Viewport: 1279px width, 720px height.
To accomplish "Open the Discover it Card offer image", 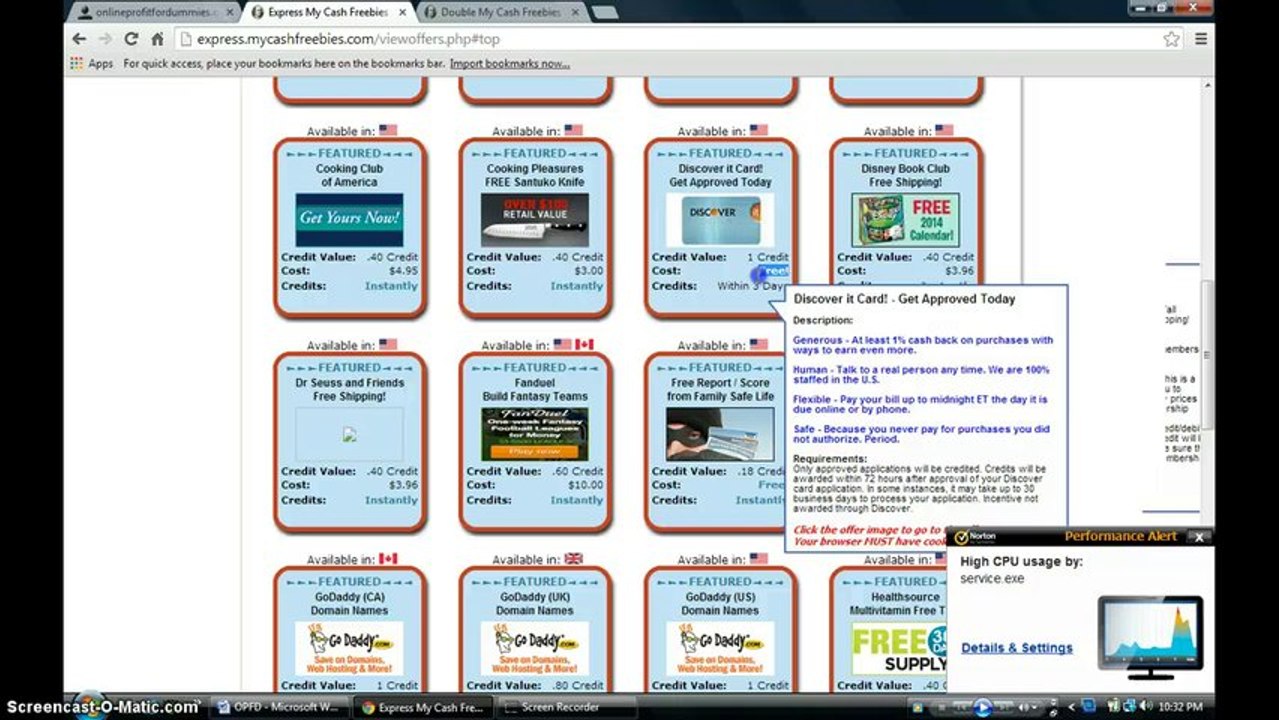I will (x=720, y=219).
